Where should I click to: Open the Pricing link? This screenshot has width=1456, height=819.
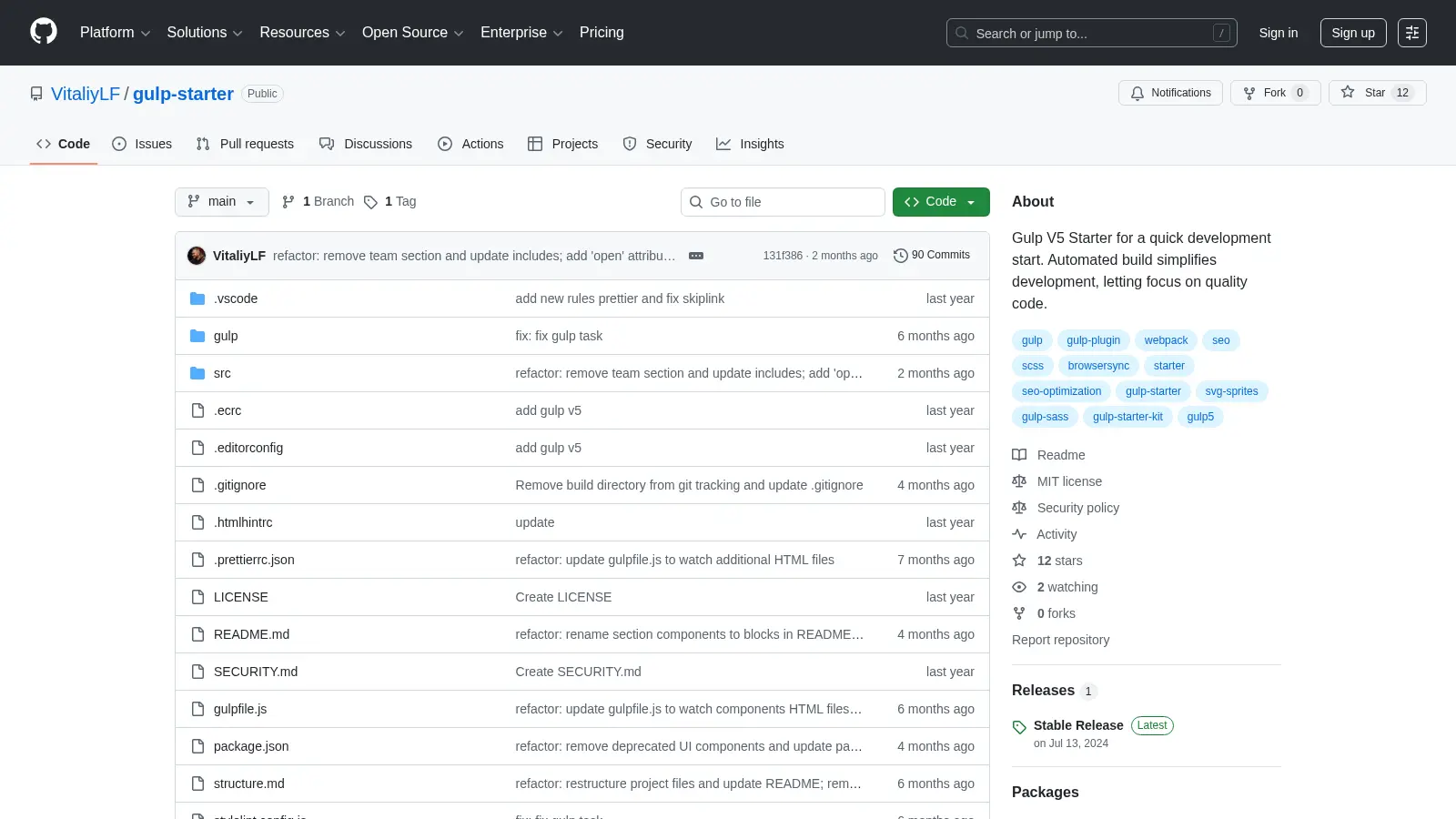[602, 33]
